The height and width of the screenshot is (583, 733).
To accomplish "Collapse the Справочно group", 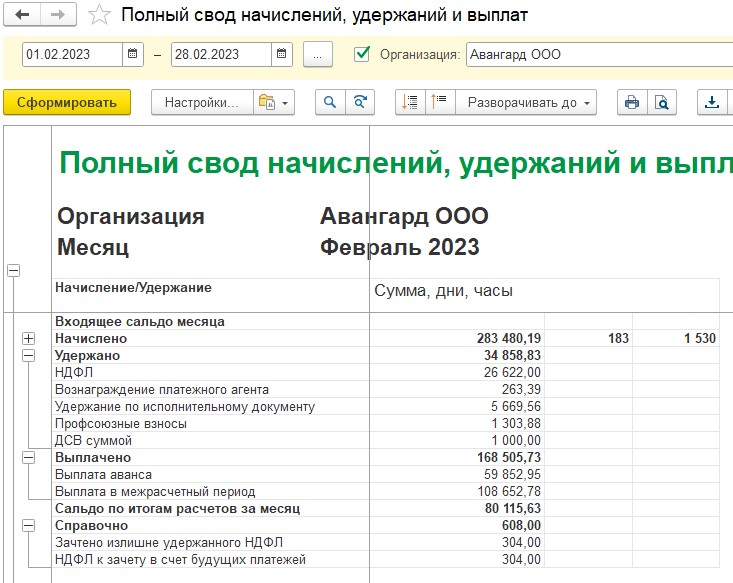I will click(29, 525).
